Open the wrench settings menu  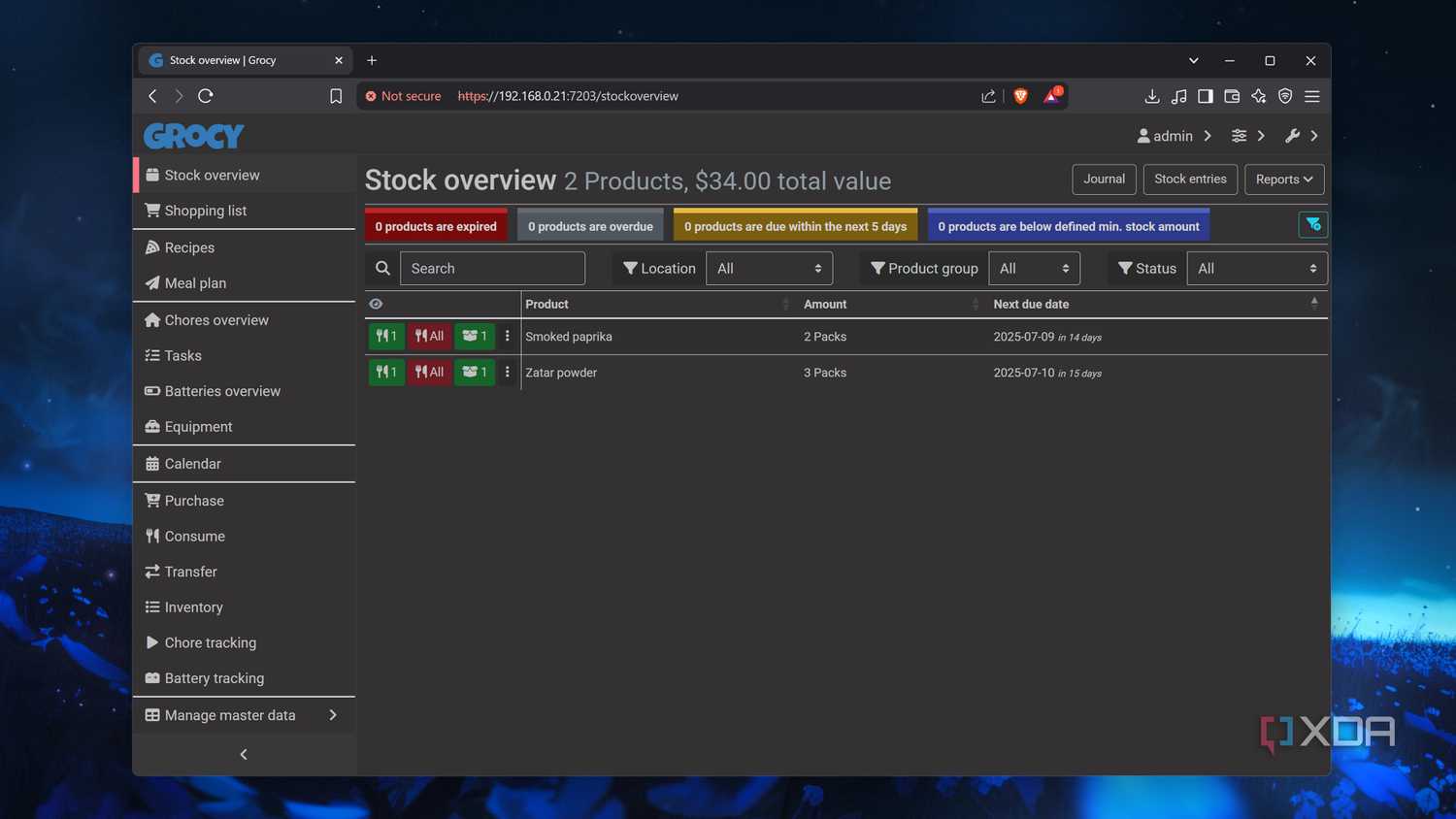point(1302,136)
